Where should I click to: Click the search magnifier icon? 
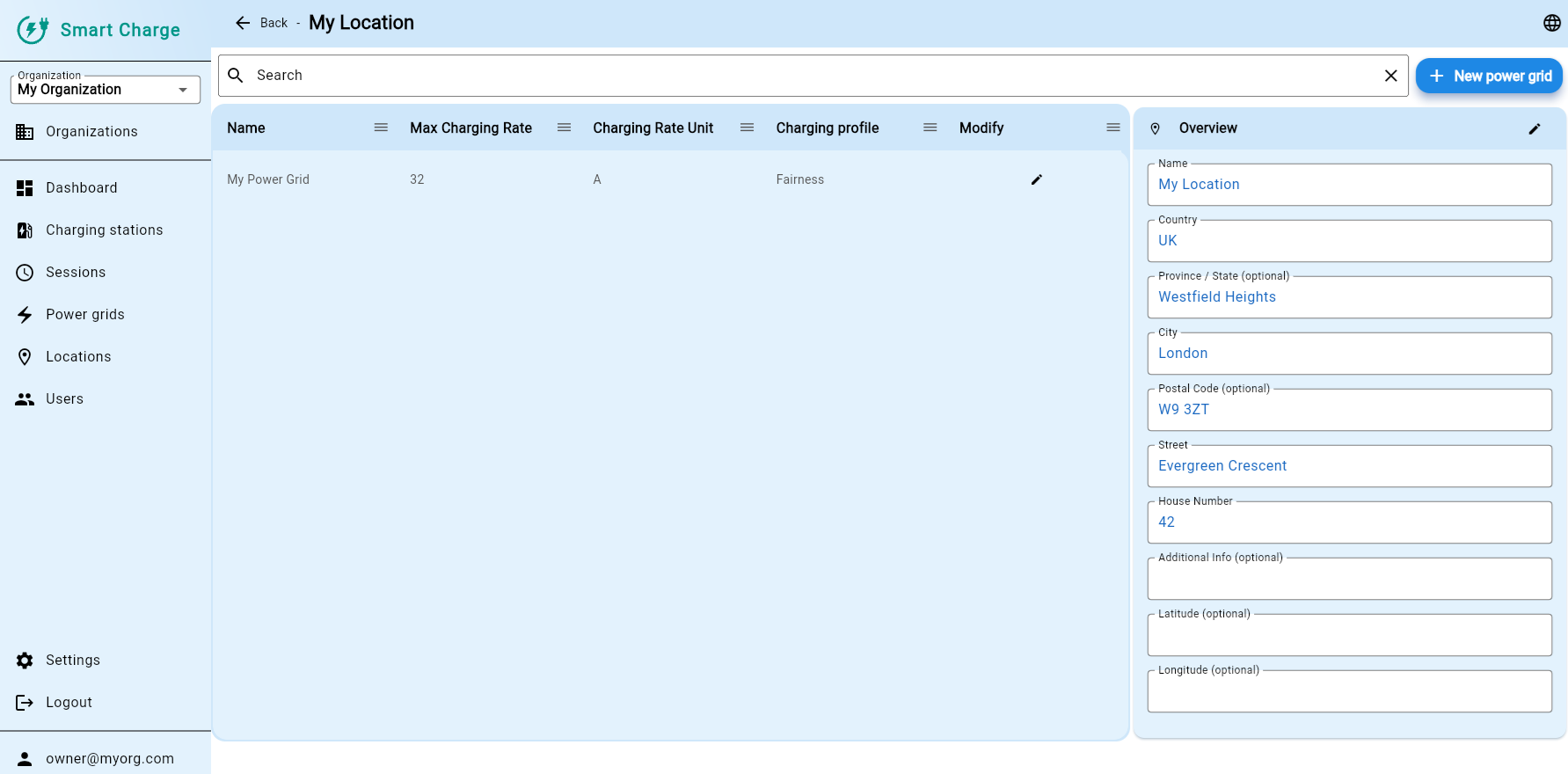236,76
